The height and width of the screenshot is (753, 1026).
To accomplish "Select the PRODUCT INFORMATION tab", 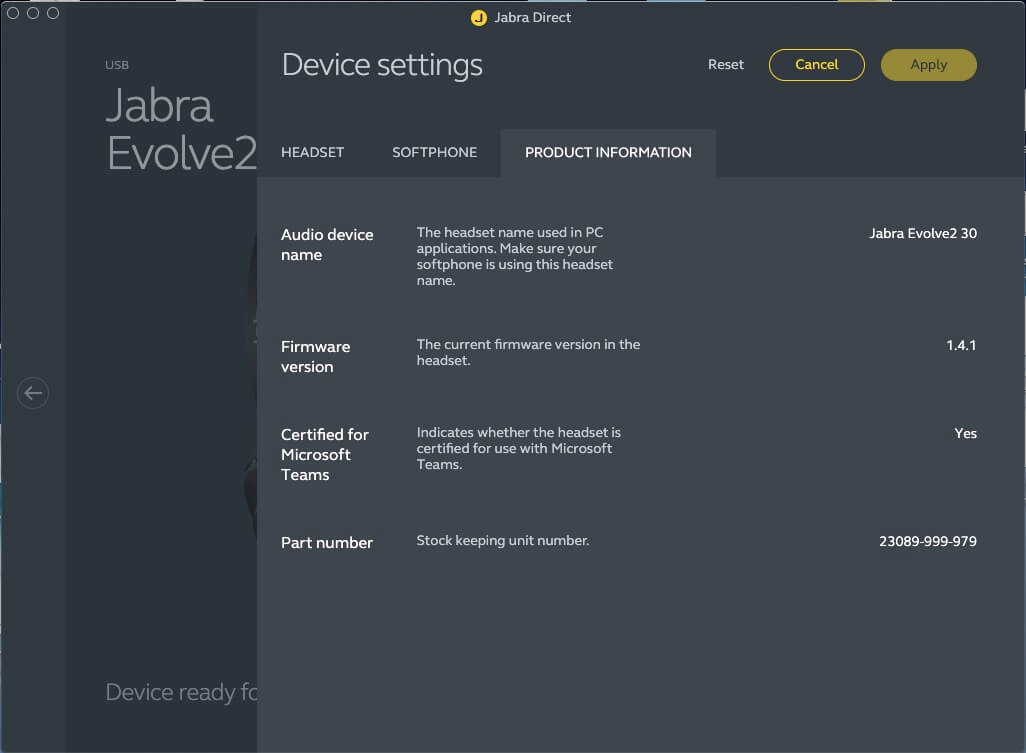I will (608, 152).
